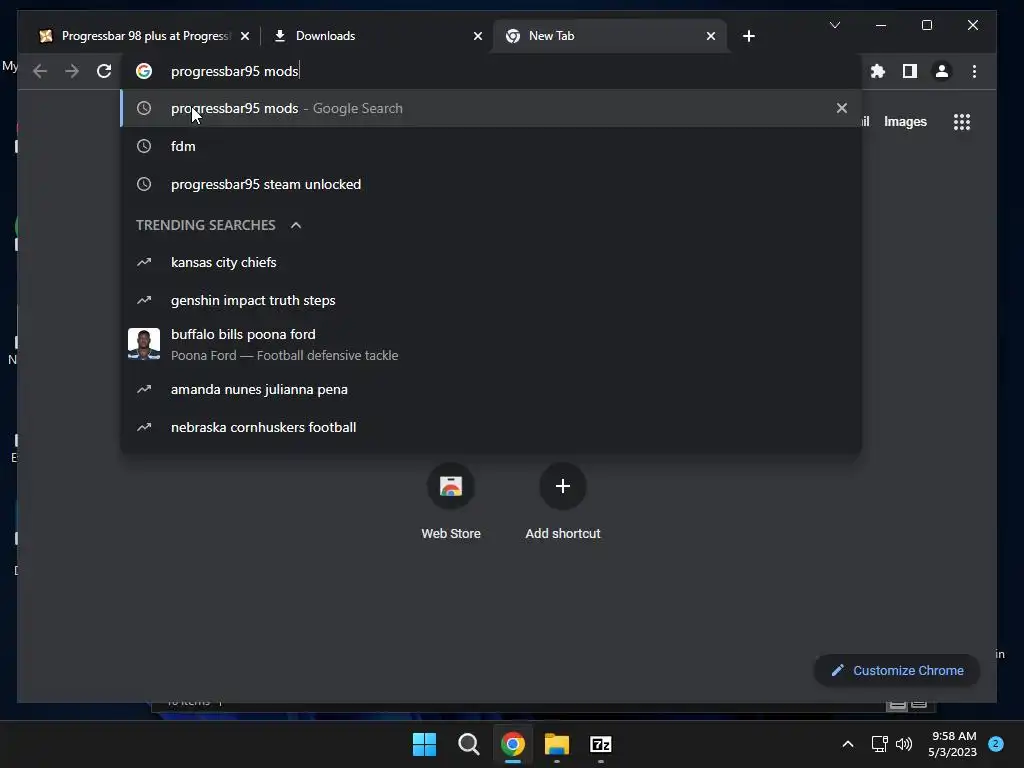Open the notifications badge showing 2
The width and height of the screenshot is (1024, 768).
click(x=995, y=744)
